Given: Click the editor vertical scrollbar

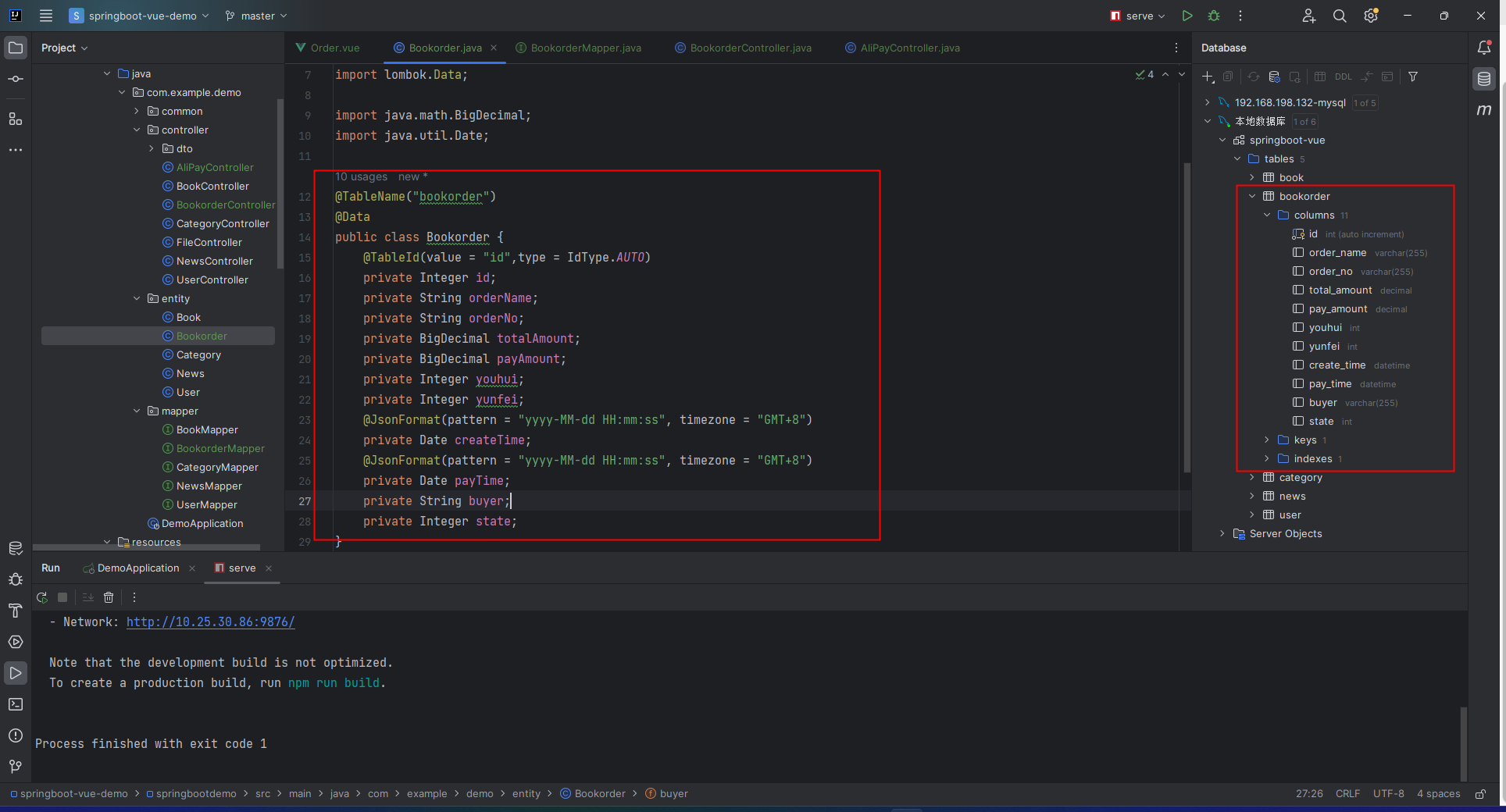Looking at the screenshot, I should 1187,316.
